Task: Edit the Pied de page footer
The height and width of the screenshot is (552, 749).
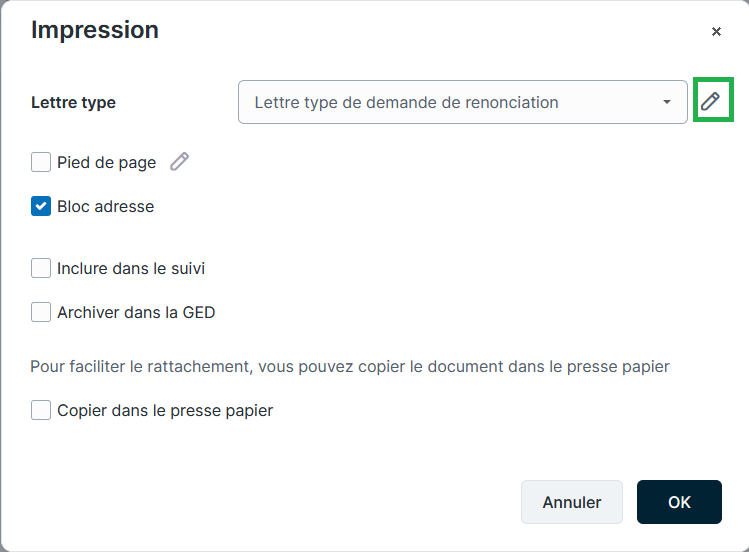Action: 180,162
